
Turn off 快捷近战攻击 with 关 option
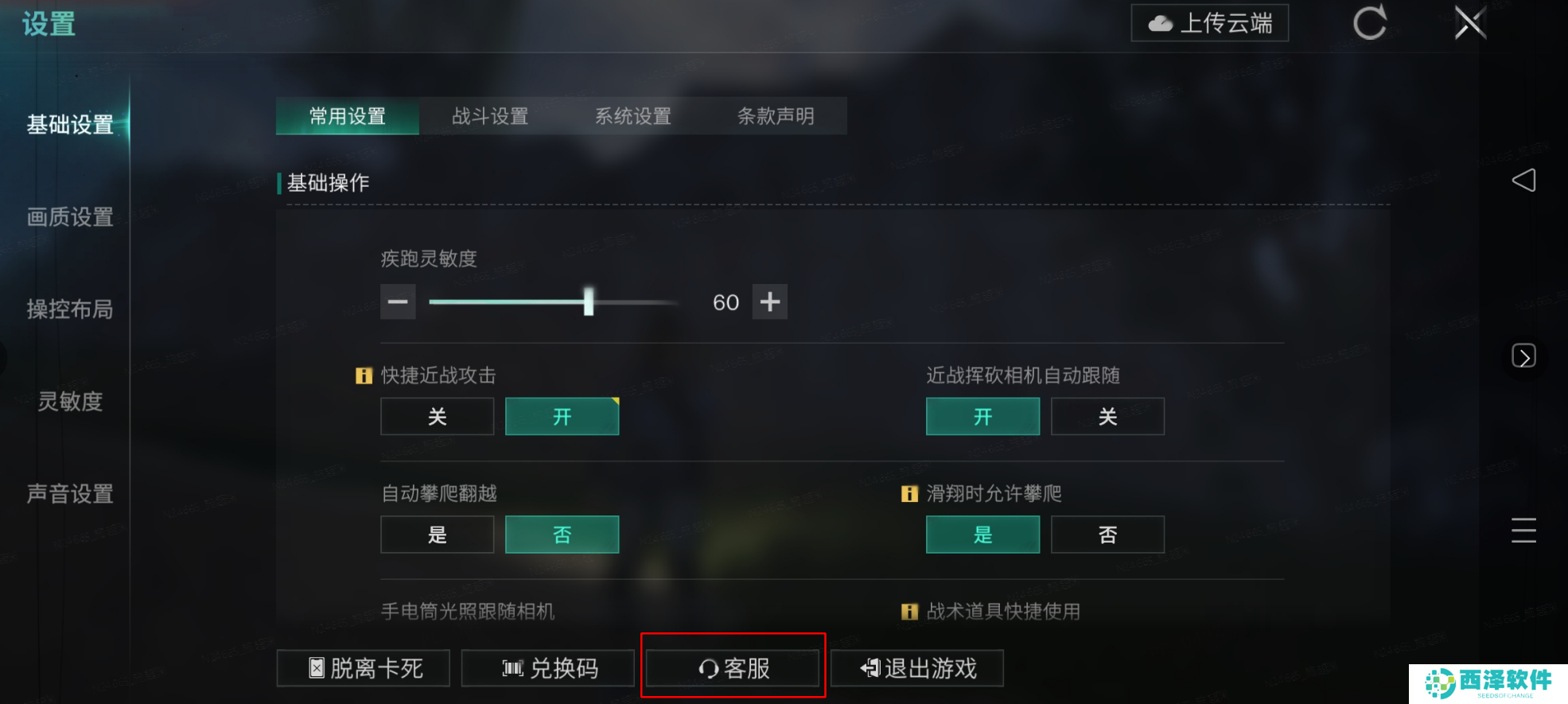[438, 417]
